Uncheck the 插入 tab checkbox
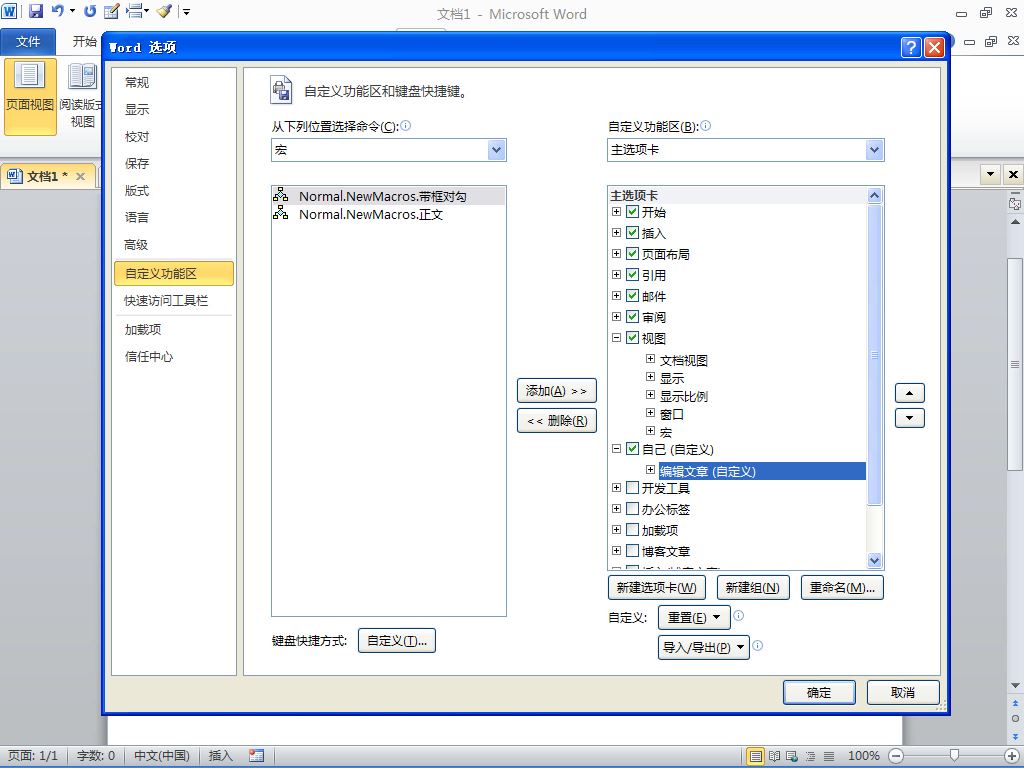This screenshot has width=1024, height=768. coord(632,232)
